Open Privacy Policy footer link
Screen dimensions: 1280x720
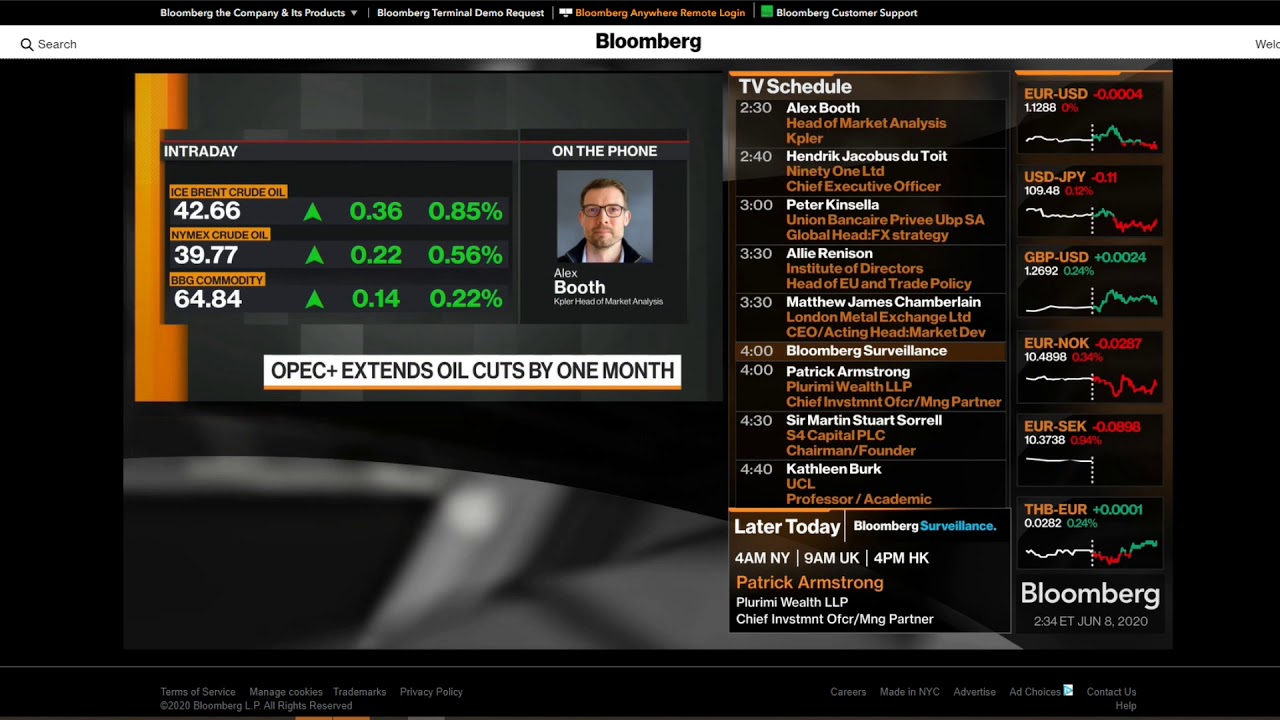(x=431, y=692)
